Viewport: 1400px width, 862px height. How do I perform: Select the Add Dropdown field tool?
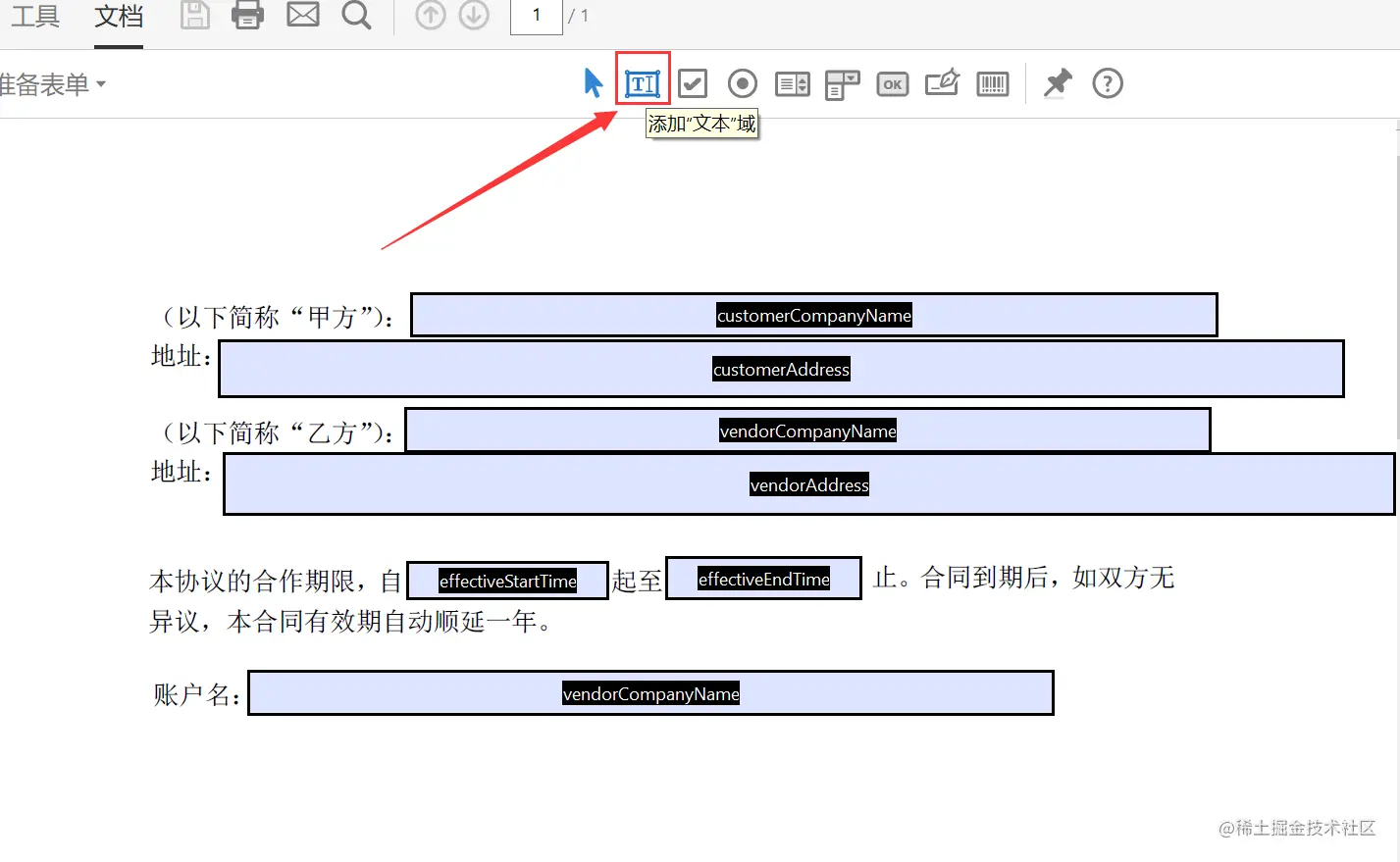click(842, 83)
